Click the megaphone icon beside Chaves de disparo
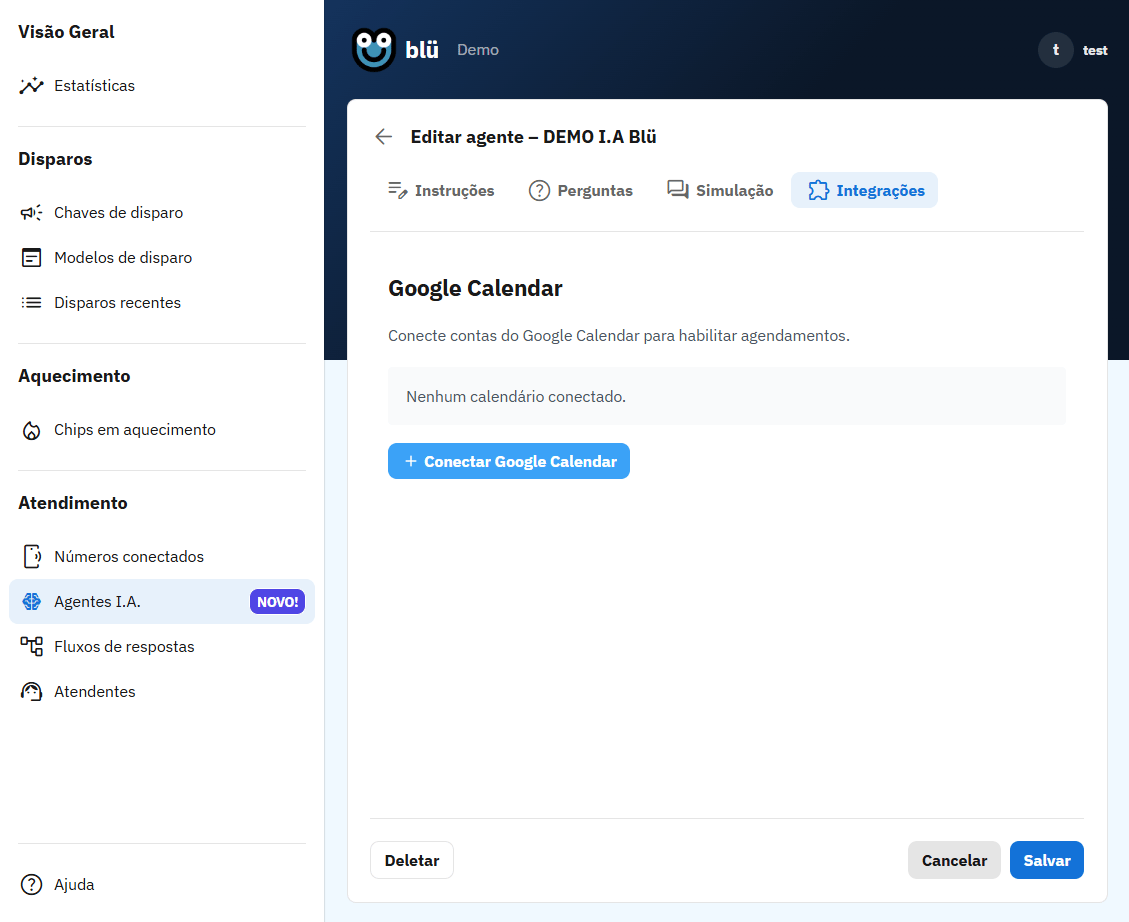The height and width of the screenshot is (922, 1129). coord(31,212)
